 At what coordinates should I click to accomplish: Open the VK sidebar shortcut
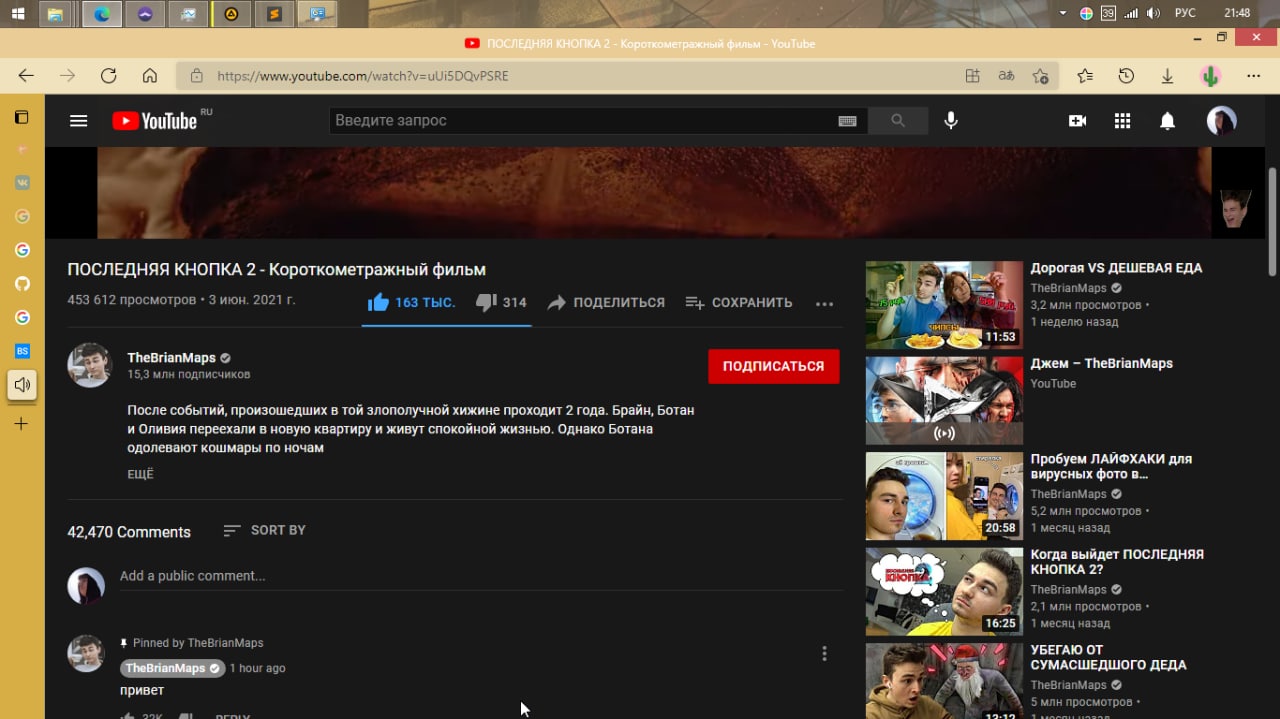tap(22, 183)
